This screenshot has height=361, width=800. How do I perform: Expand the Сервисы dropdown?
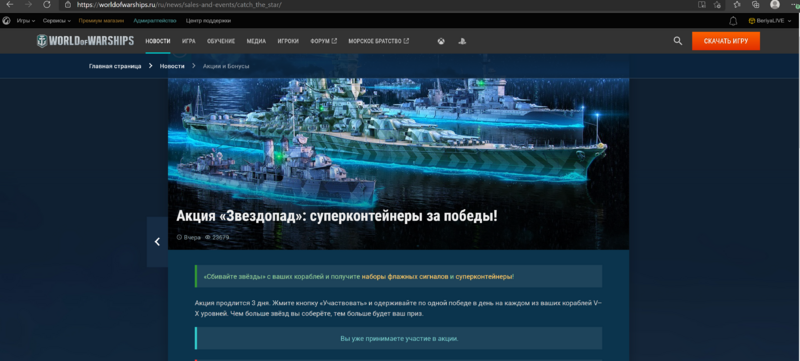pos(56,21)
